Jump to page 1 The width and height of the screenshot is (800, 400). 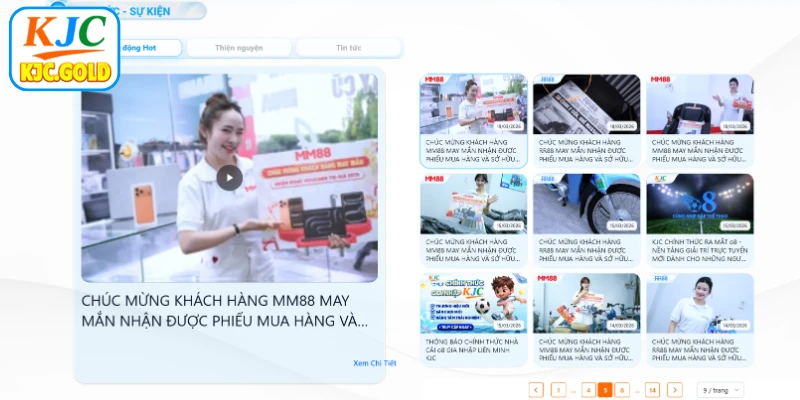559,390
